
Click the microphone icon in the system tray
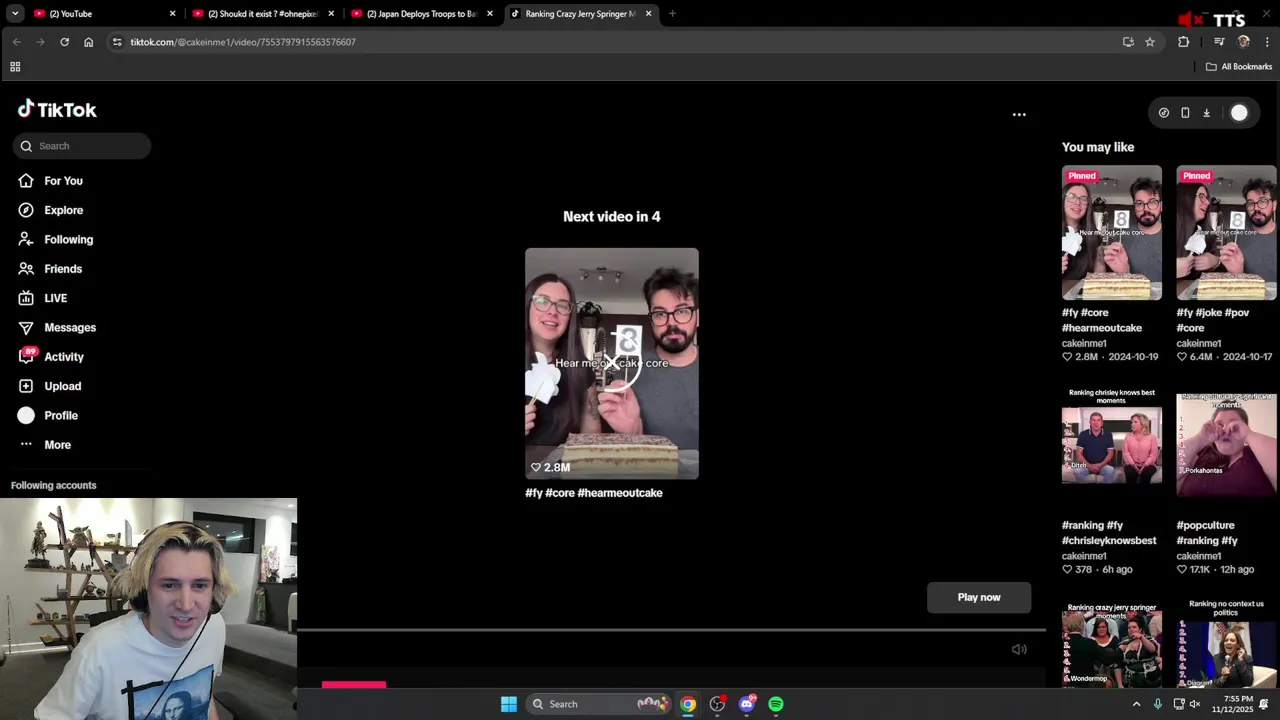point(1158,704)
